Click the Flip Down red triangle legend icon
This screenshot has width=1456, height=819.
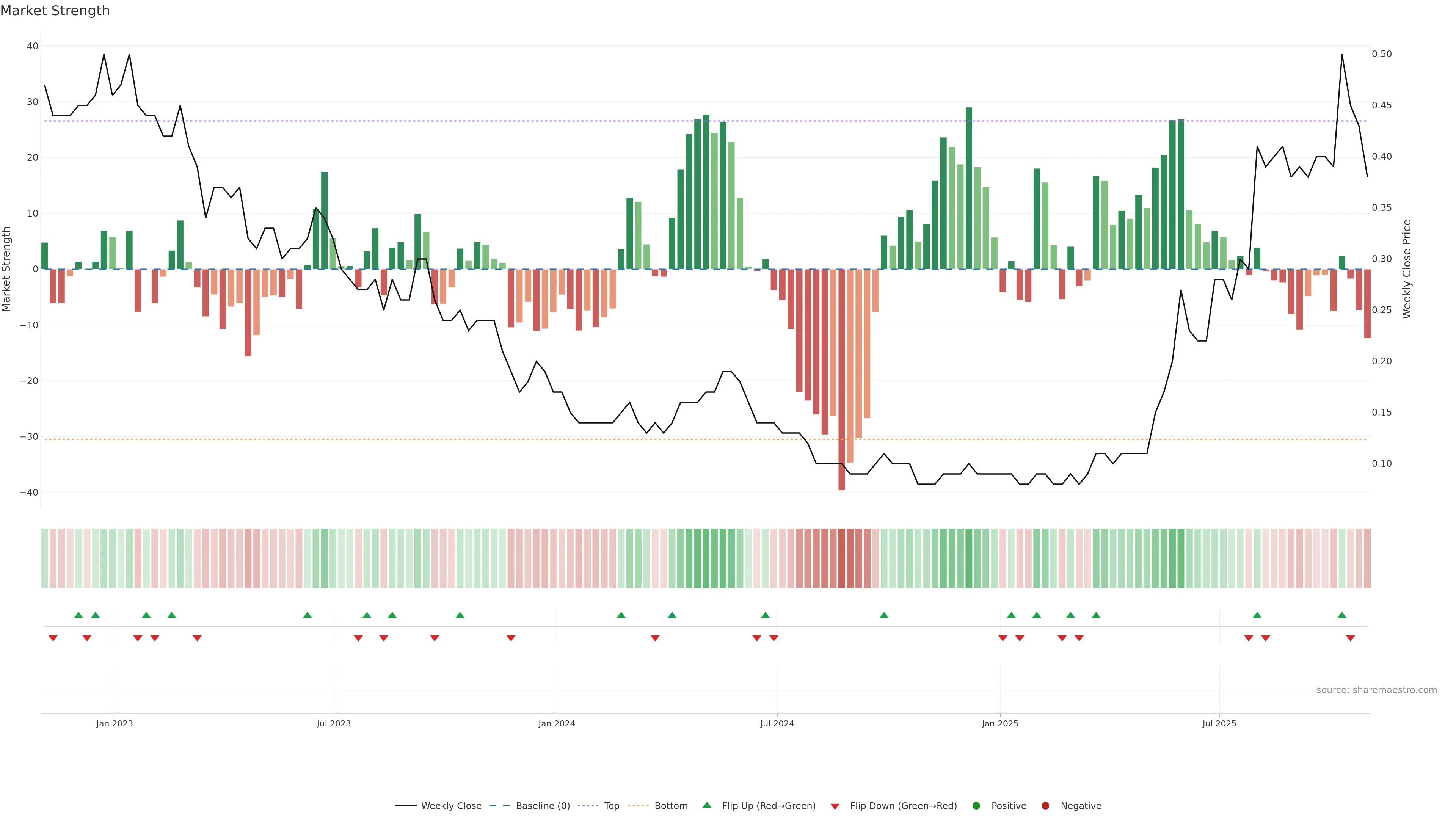tap(835, 806)
